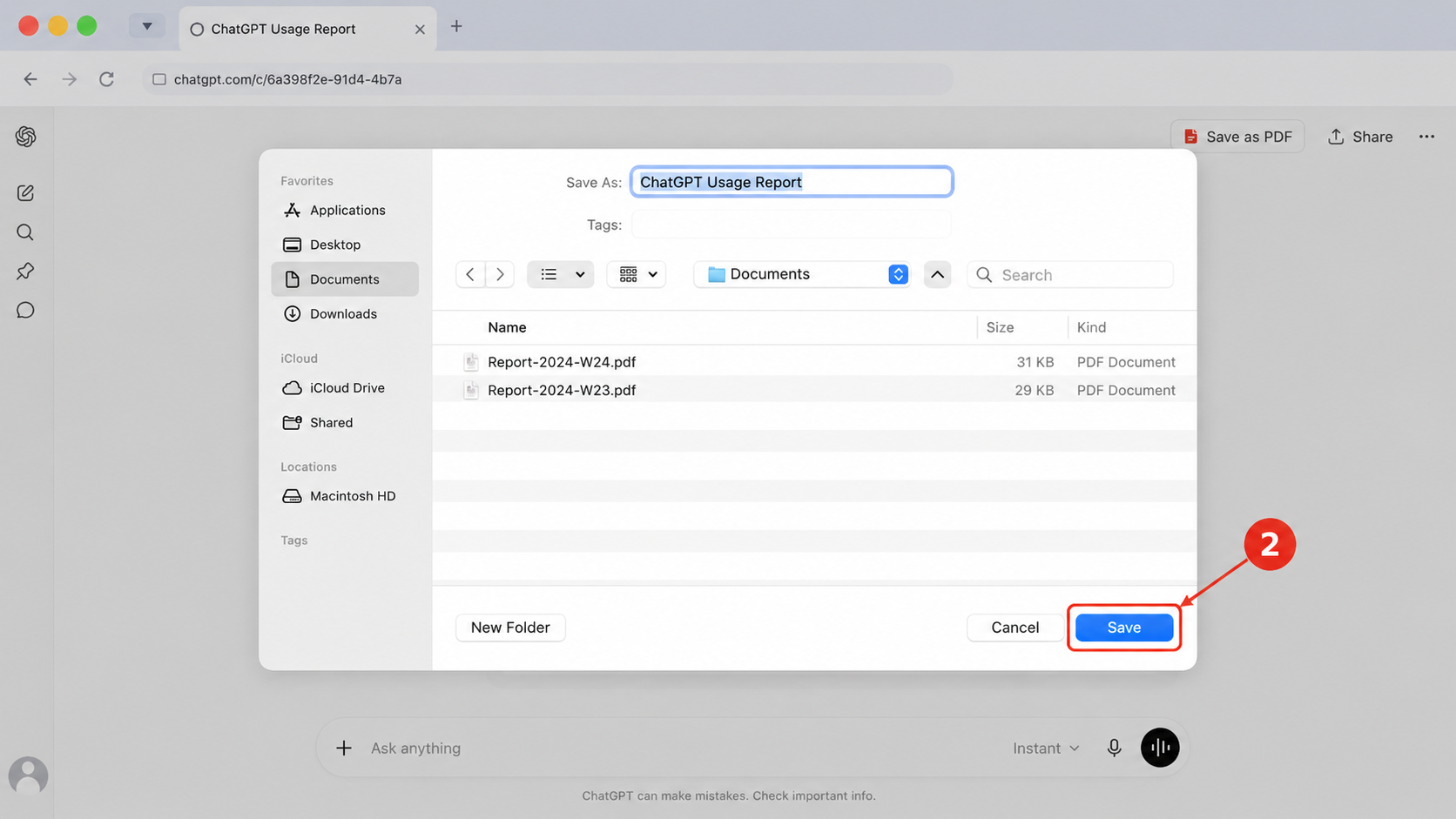
Task: Start a new chat with compose icon
Action: [25, 193]
